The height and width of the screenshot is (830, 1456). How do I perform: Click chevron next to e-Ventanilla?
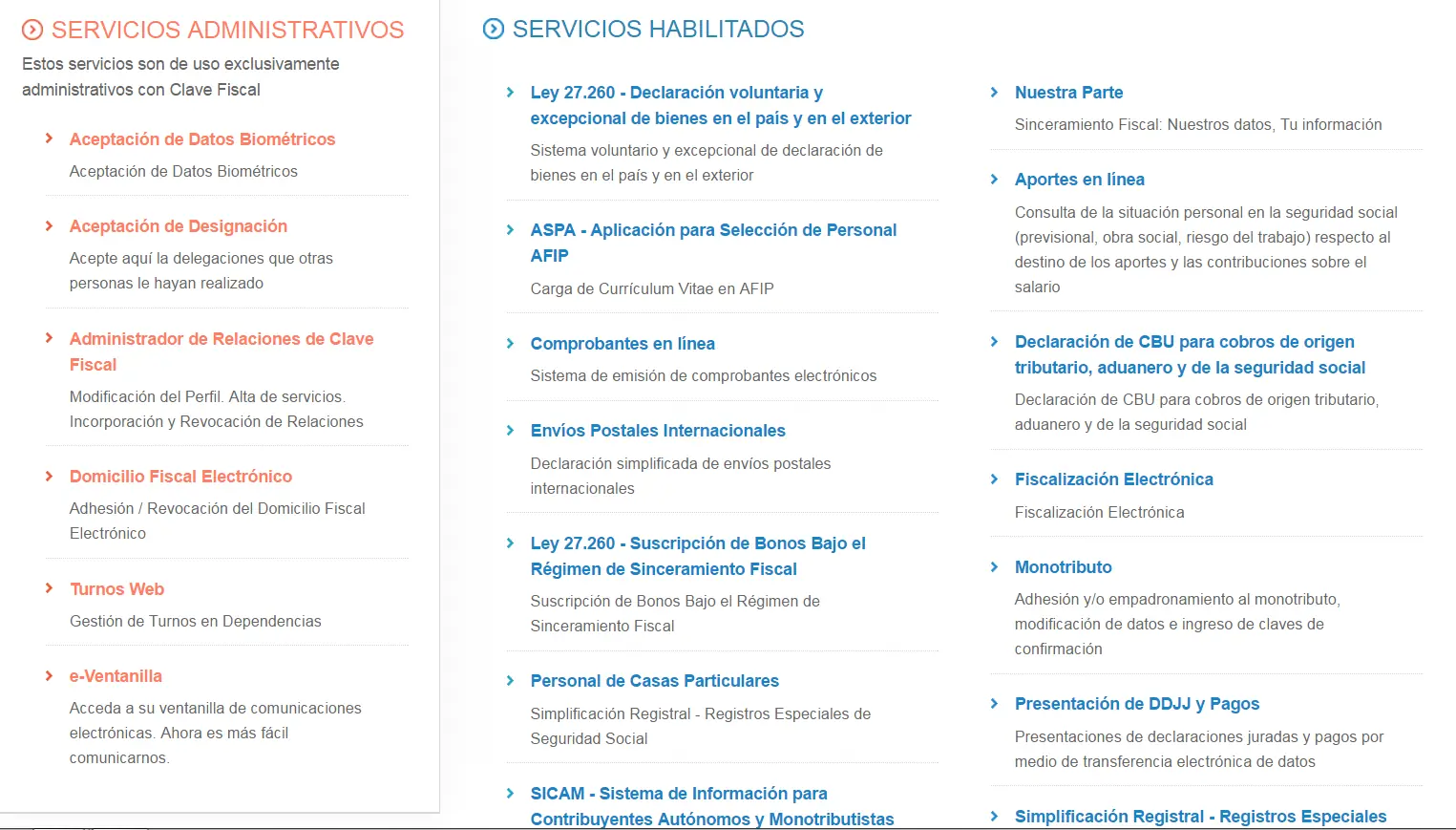coord(49,675)
